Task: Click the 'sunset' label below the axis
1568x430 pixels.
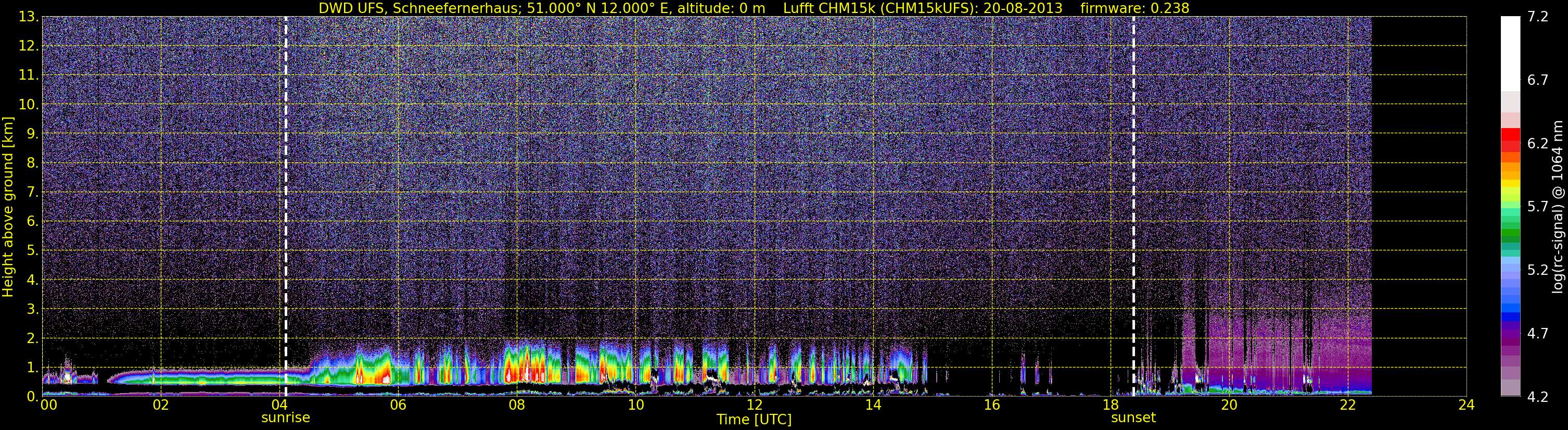Action: pos(1133,418)
